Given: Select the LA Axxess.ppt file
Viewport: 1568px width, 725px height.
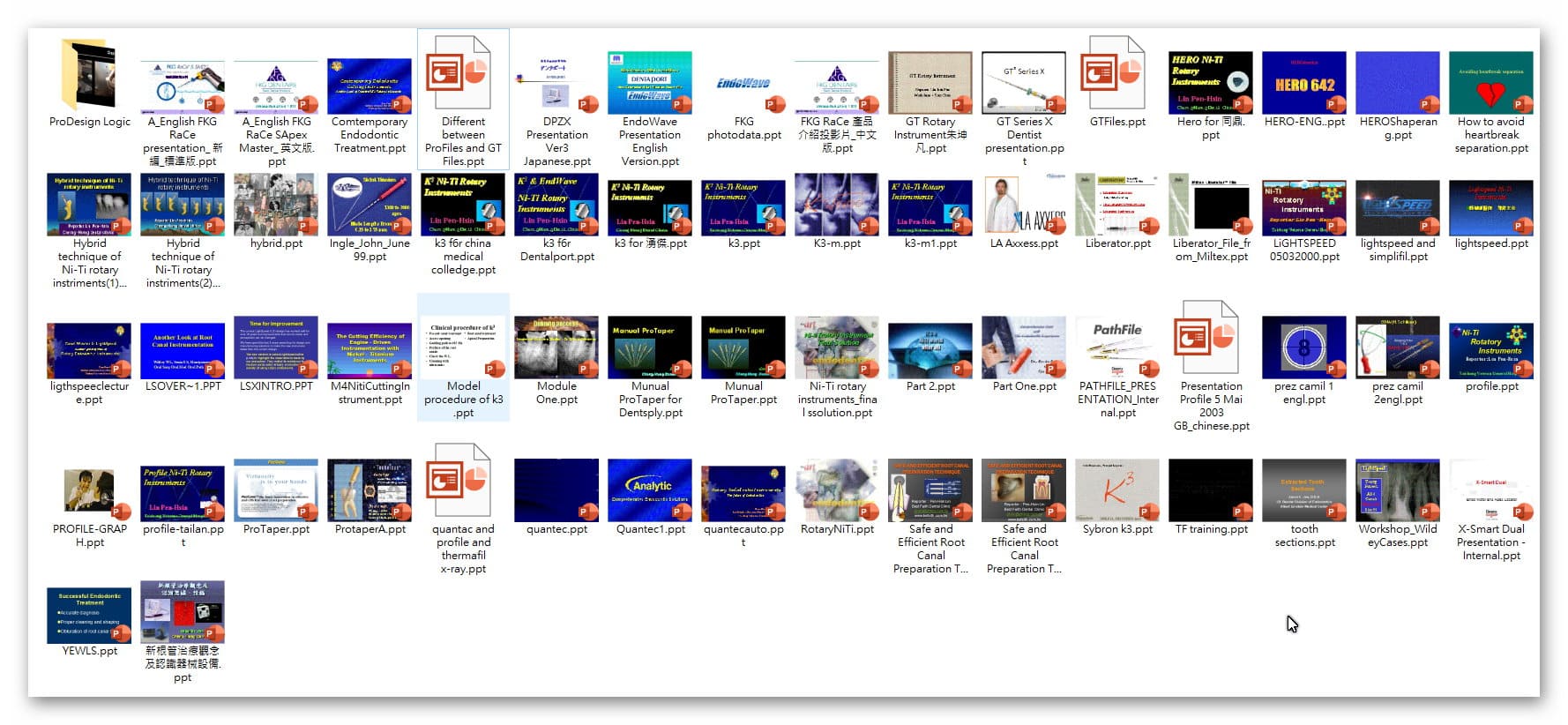Looking at the screenshot, I should [1024, 205].
